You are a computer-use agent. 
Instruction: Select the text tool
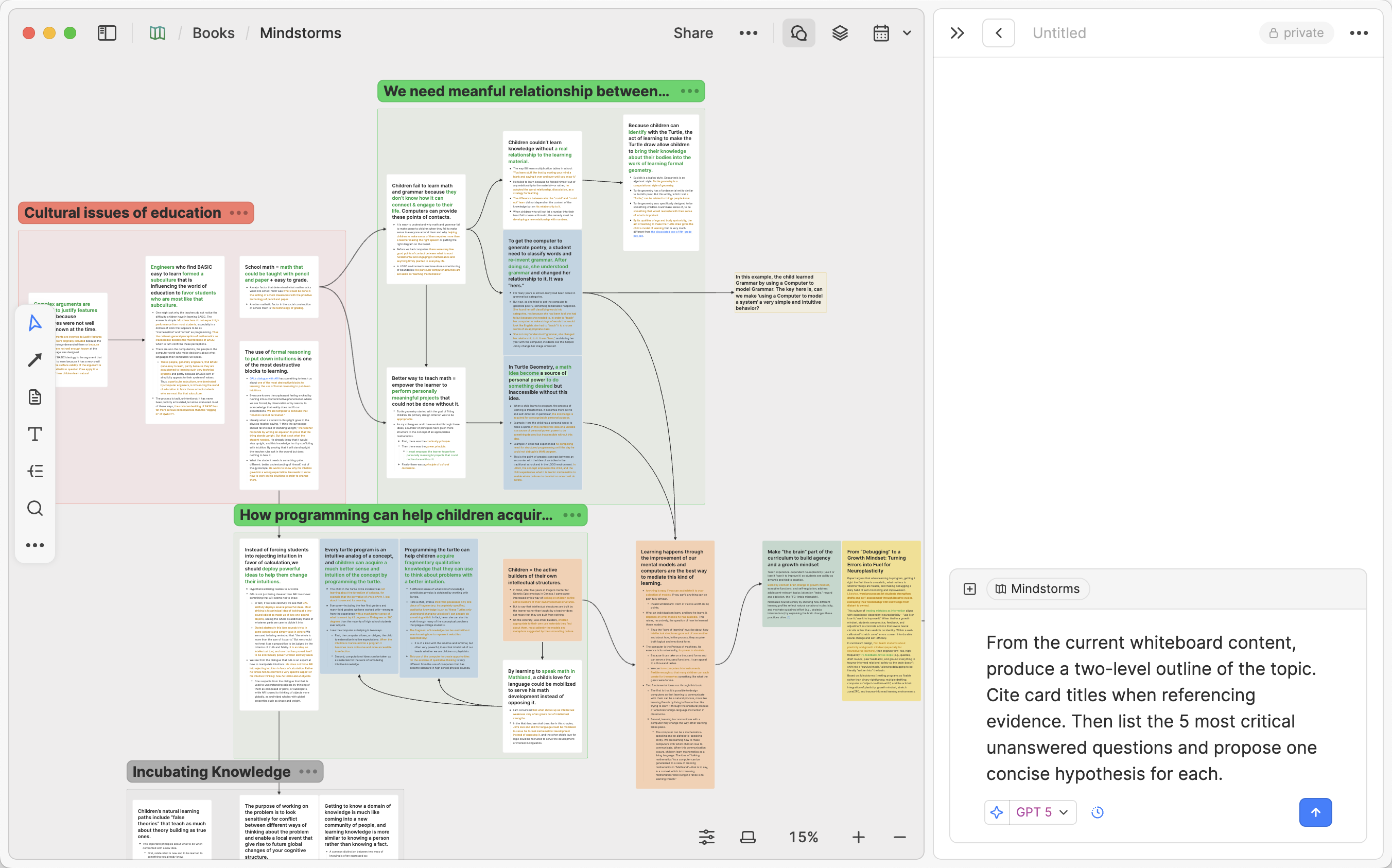tap(35, 434)
